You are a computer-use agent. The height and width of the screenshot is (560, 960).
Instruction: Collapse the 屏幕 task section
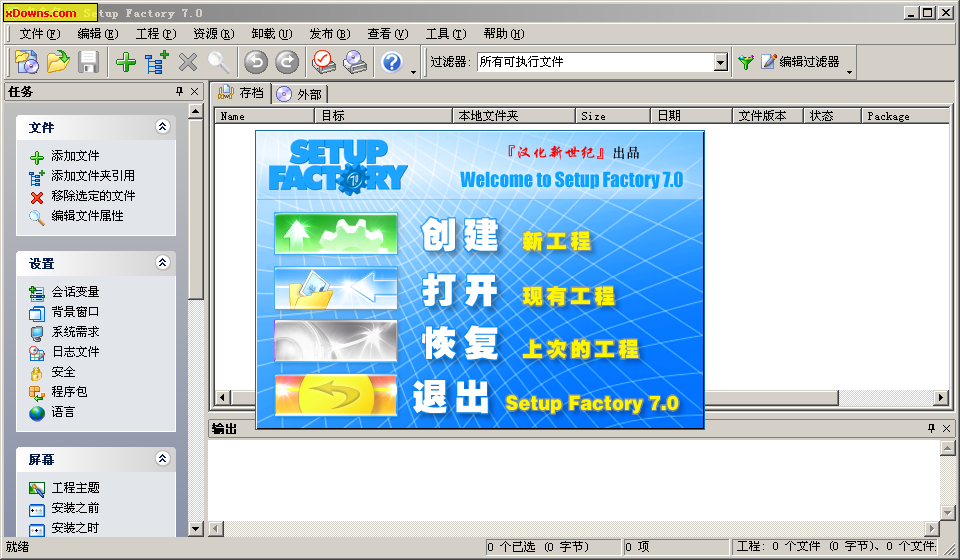point(162,458)
